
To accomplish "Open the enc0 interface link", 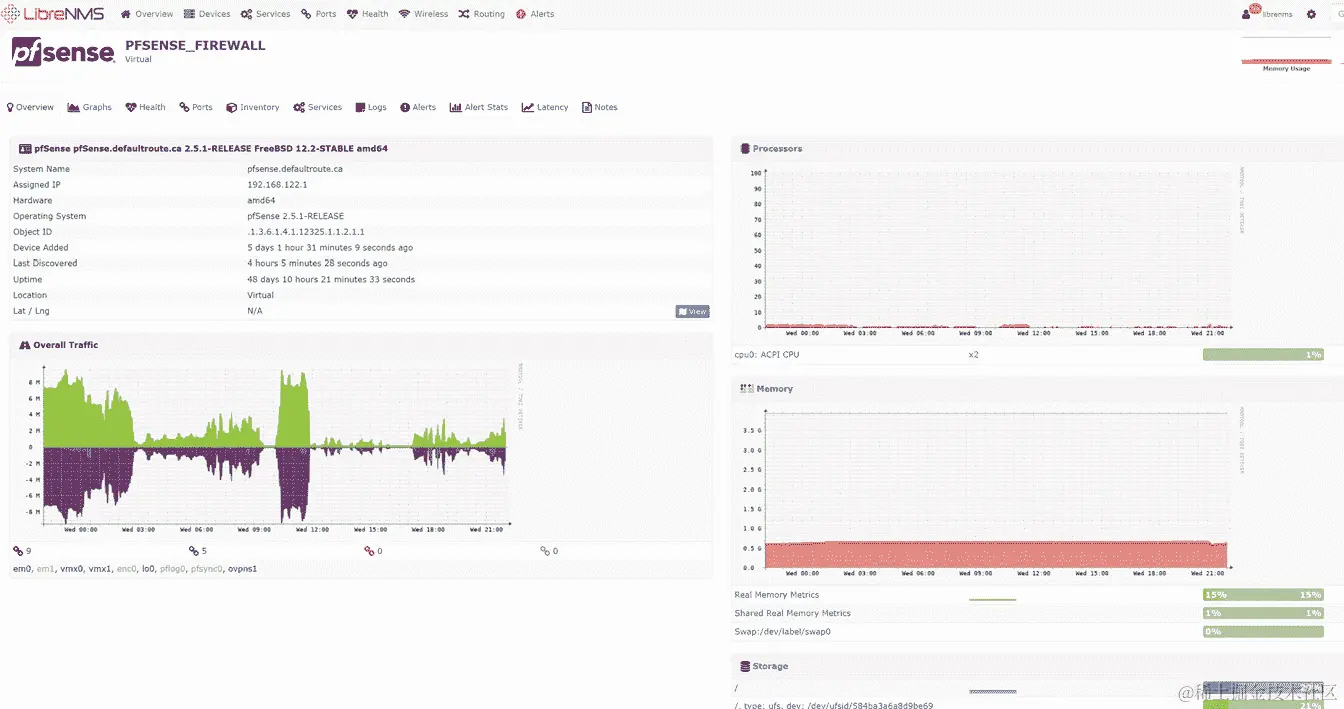I will click(127, 569).
